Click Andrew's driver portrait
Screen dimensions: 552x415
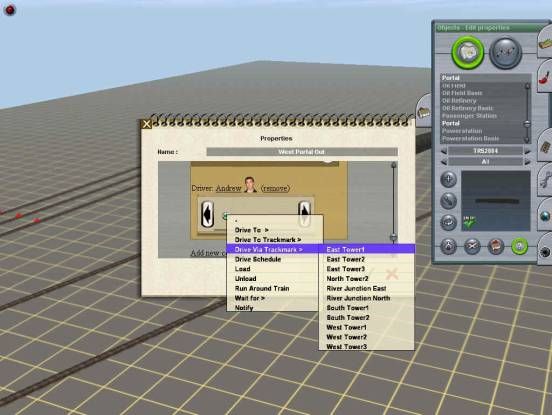pos(250,185)
